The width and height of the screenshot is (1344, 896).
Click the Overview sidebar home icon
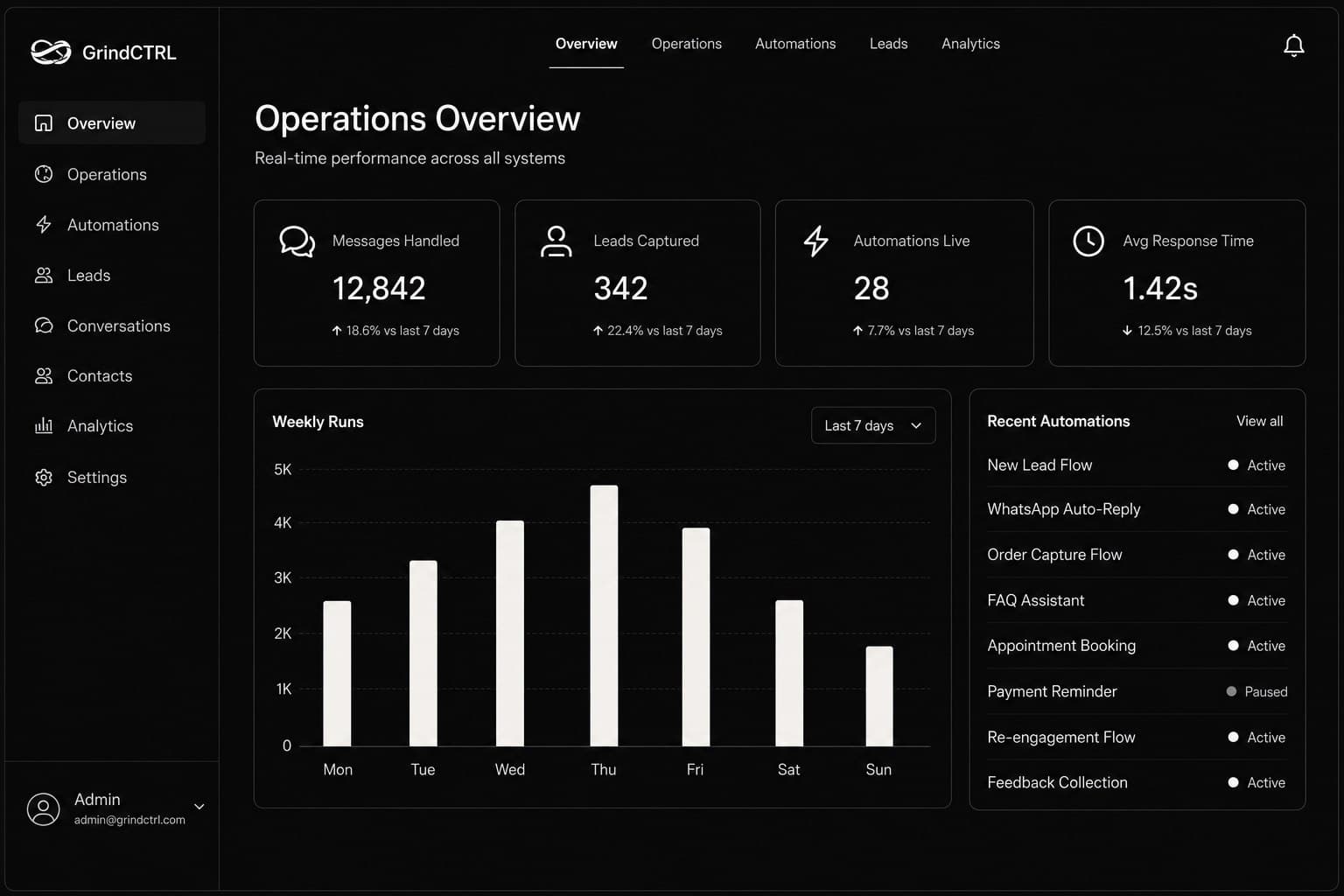[x=44, y=123]
